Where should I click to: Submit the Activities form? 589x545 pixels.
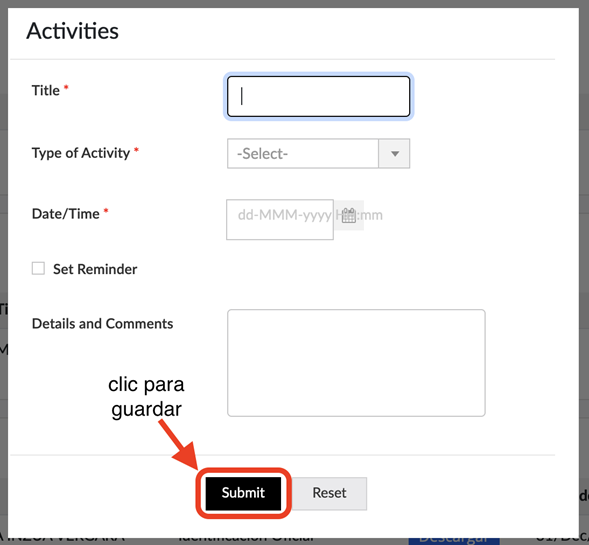point(243,493)
